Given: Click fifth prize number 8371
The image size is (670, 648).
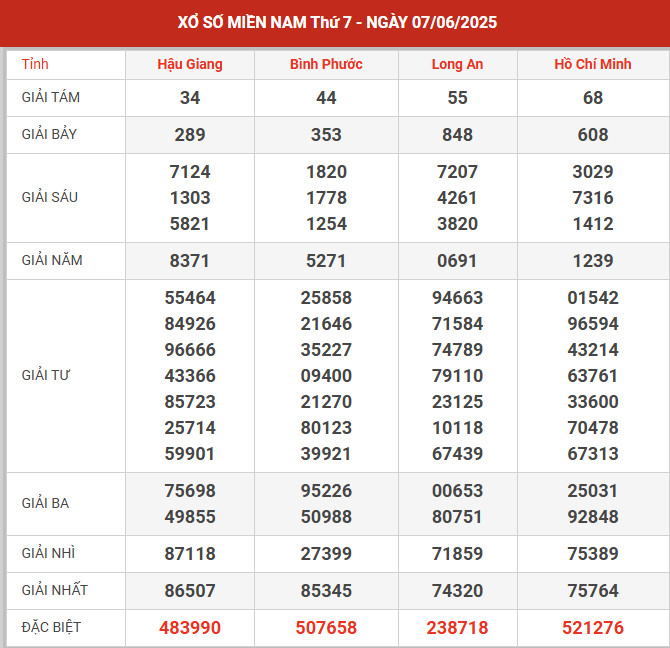Looking at the screenshot, I should coord(190,261).
